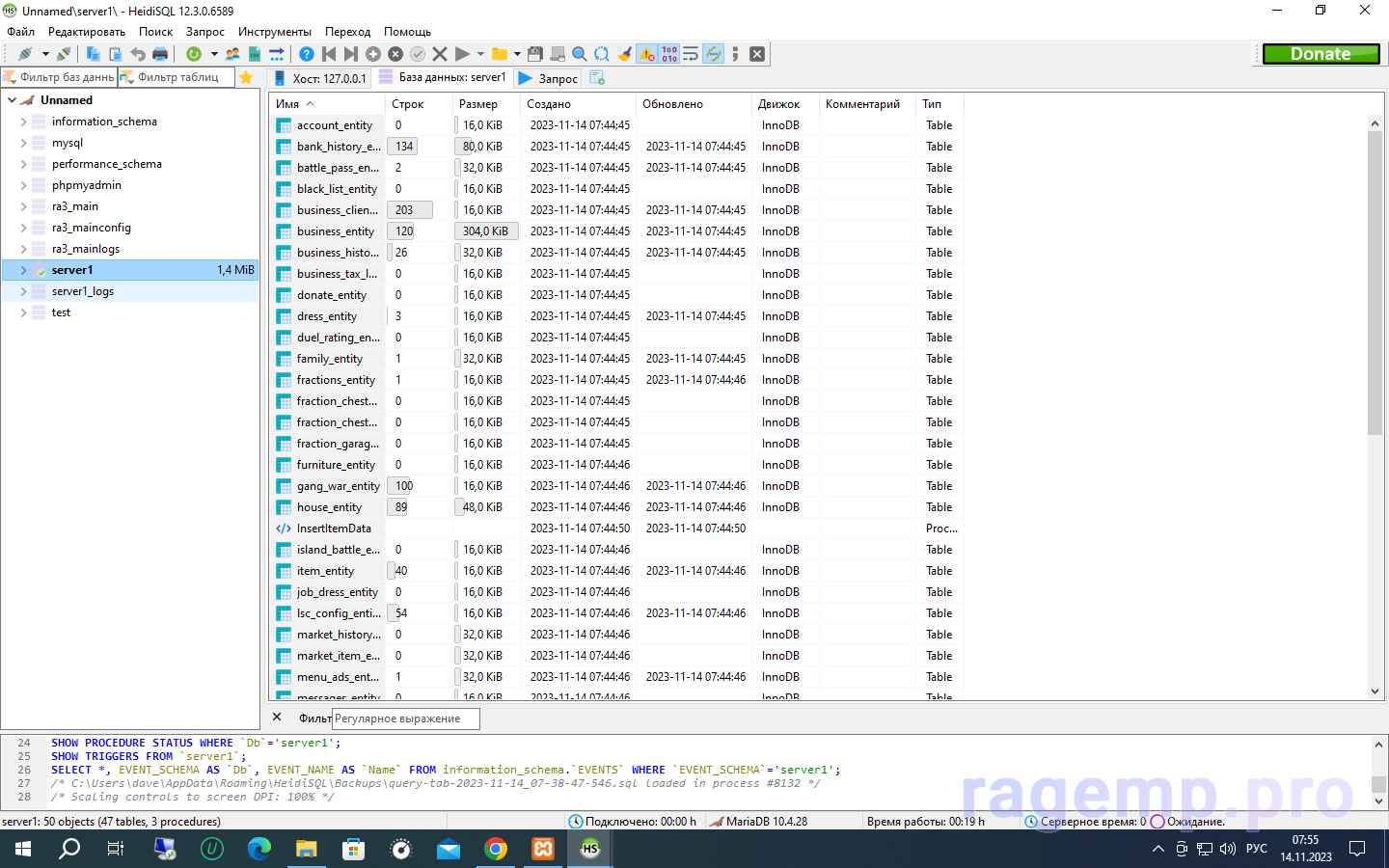The height and width of the screenshot is (868, 1389).
Task: Open new query tab icon
Action: tap(597, 77)
